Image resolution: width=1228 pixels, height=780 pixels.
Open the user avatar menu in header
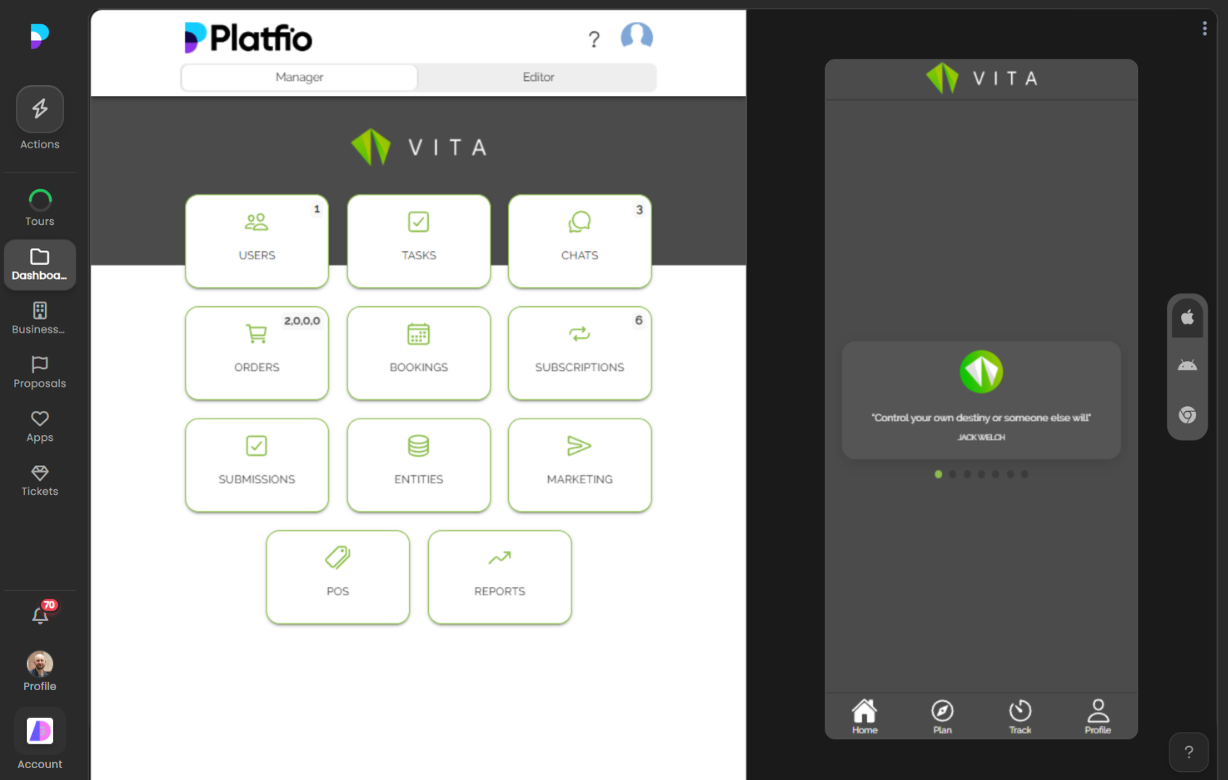pos(636,38)
